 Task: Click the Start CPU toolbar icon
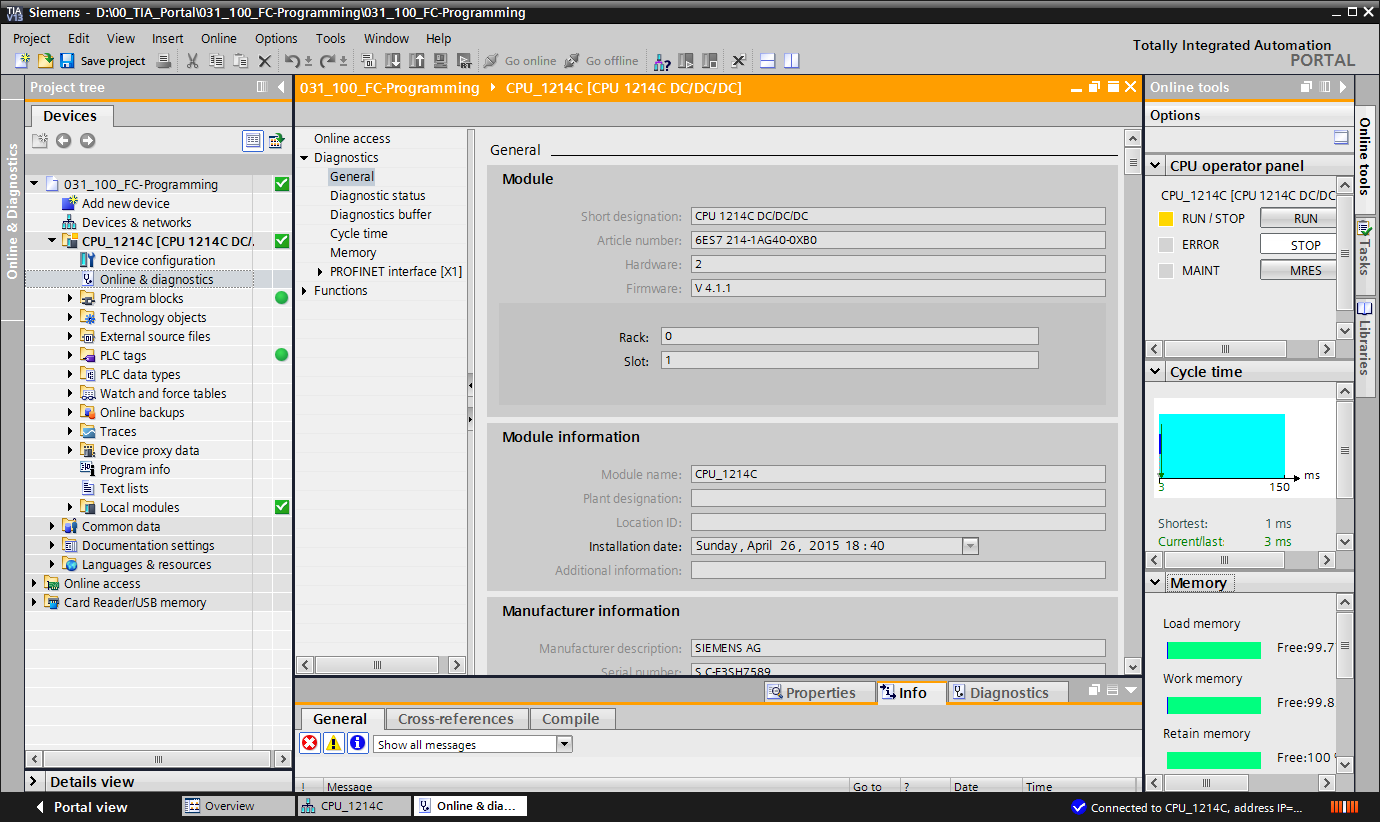tap(686, 61)
